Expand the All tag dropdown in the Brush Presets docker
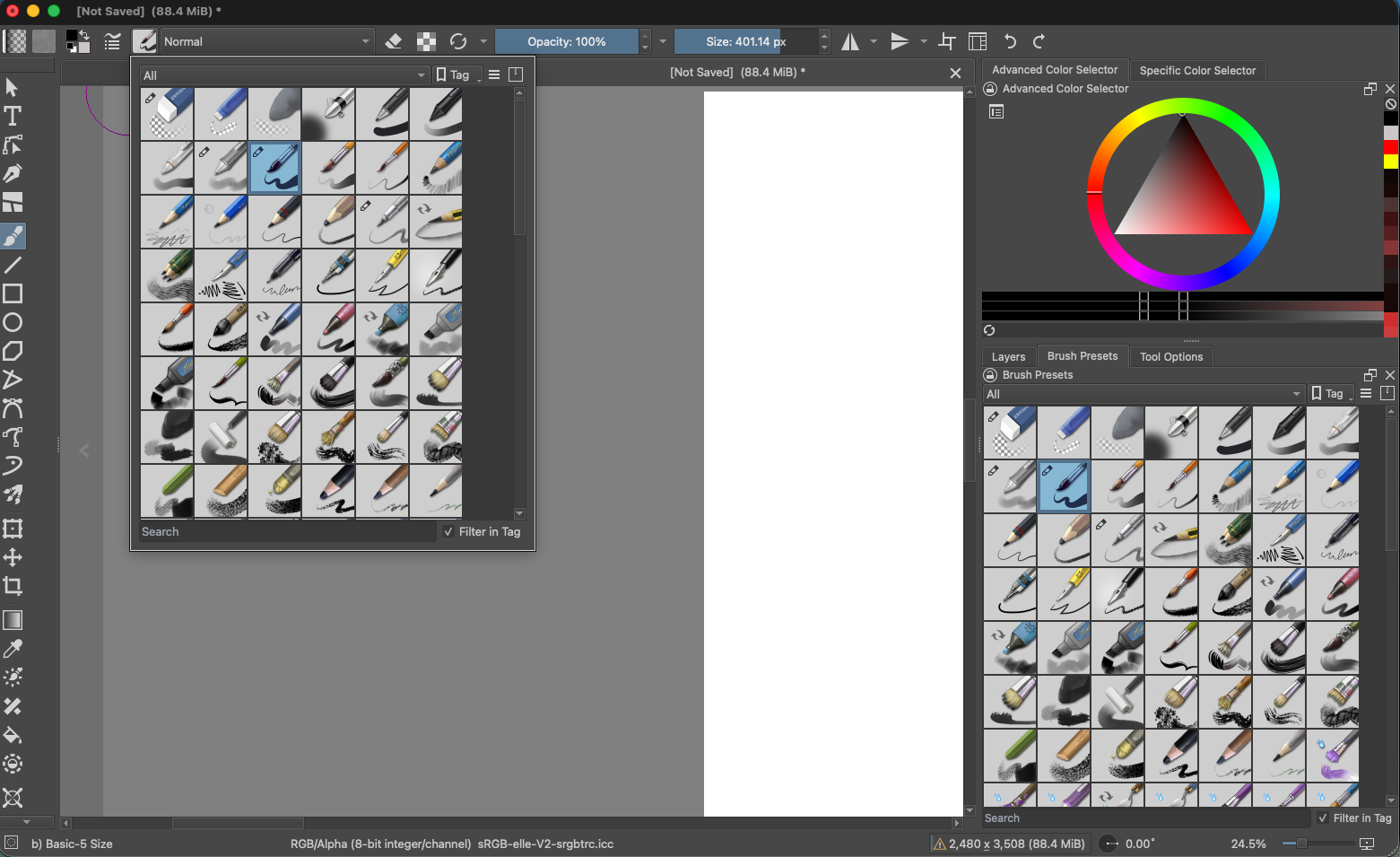1400x857 pixels. point(1143,394)
